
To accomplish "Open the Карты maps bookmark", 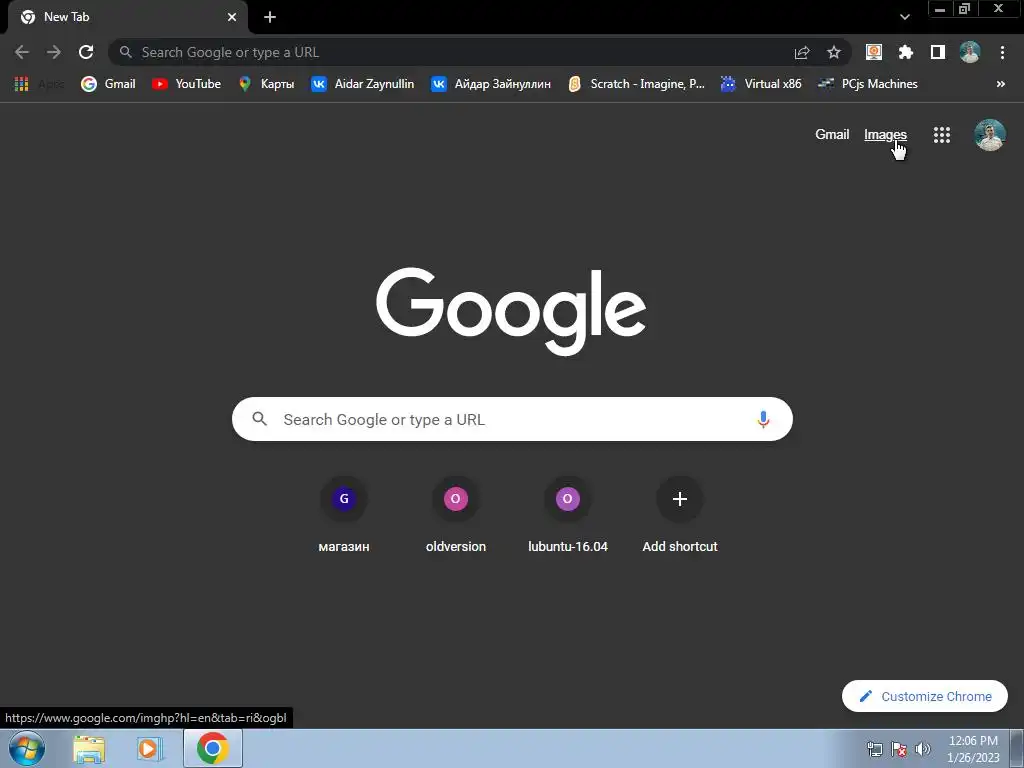I will pyautogui.click(x=266, y=84).
